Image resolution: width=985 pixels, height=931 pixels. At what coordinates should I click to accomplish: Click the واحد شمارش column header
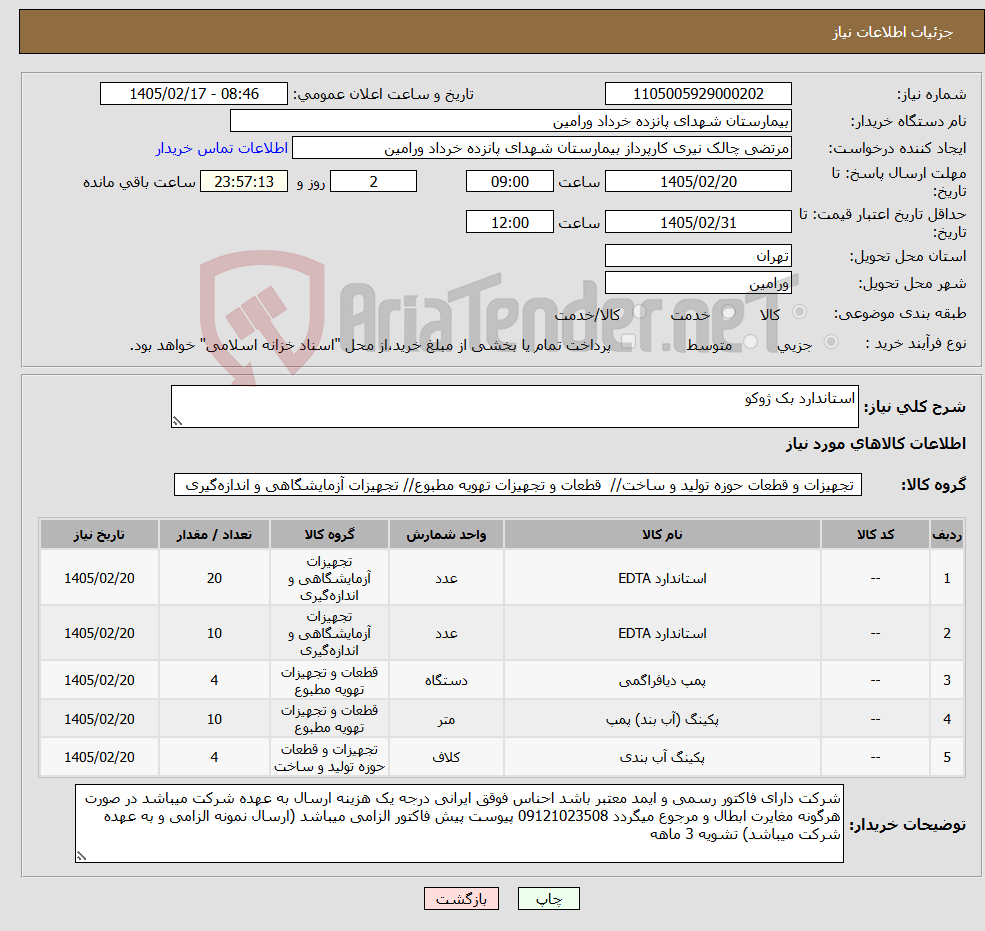pyautogui.click(x=446, y=535)
